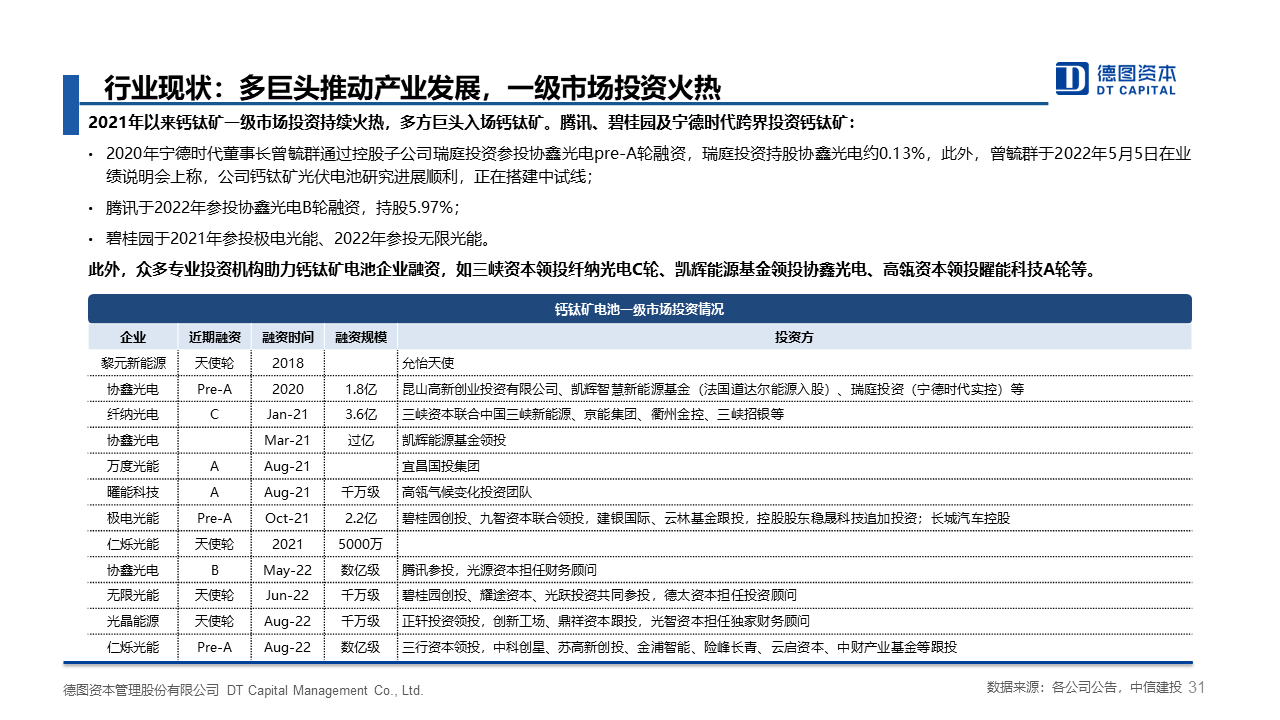
Task: Select the "万度光能" company cell
Action: (x=133, y=466)
